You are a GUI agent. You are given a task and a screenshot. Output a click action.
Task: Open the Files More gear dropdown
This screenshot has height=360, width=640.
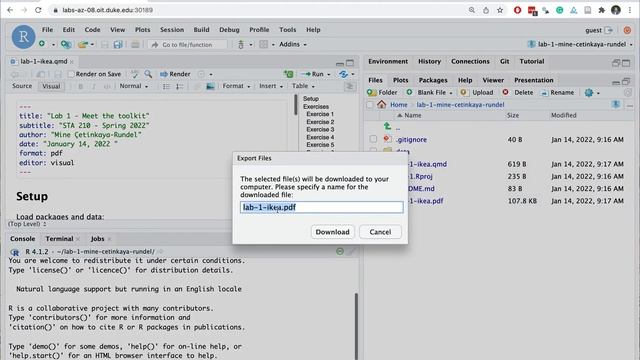(592, 93)
